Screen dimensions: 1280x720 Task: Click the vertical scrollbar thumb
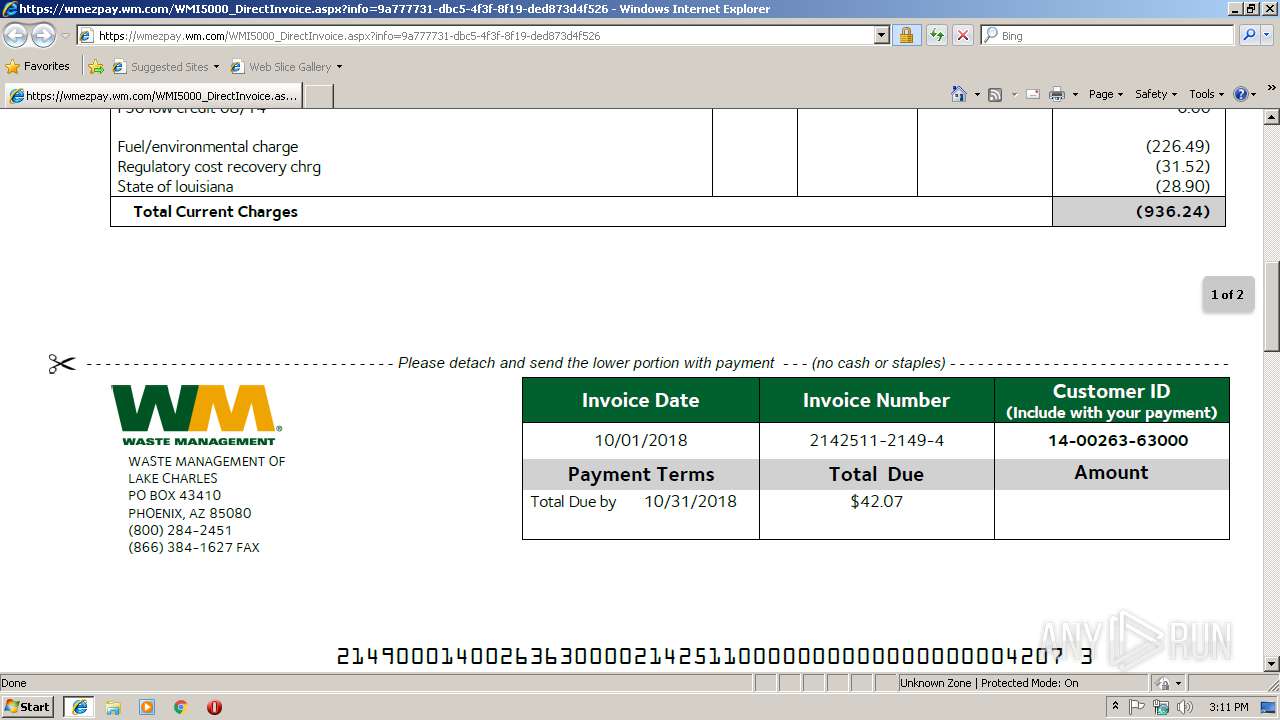point(1271,306)
